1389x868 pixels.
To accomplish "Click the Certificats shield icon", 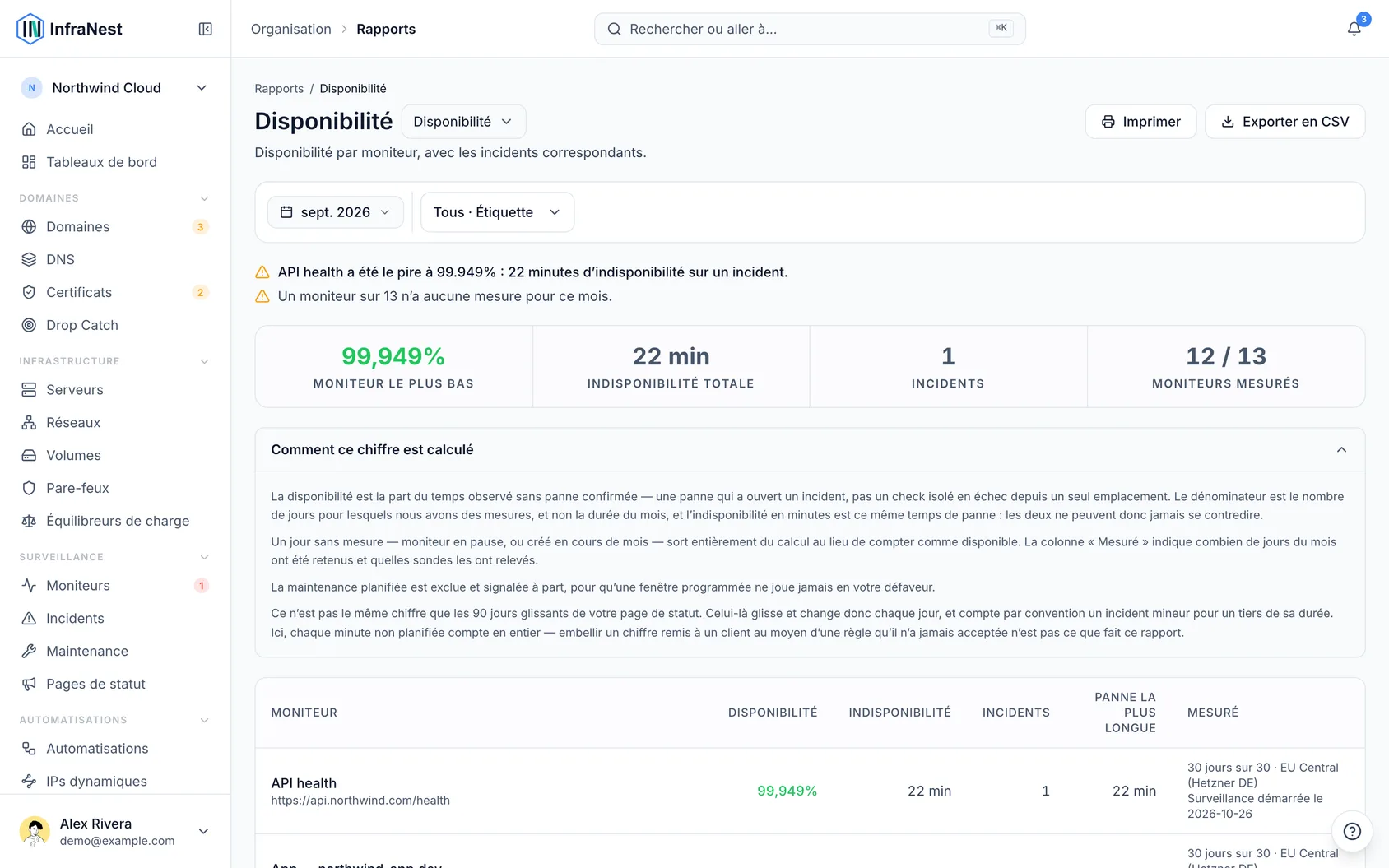I will coord(29,293).
